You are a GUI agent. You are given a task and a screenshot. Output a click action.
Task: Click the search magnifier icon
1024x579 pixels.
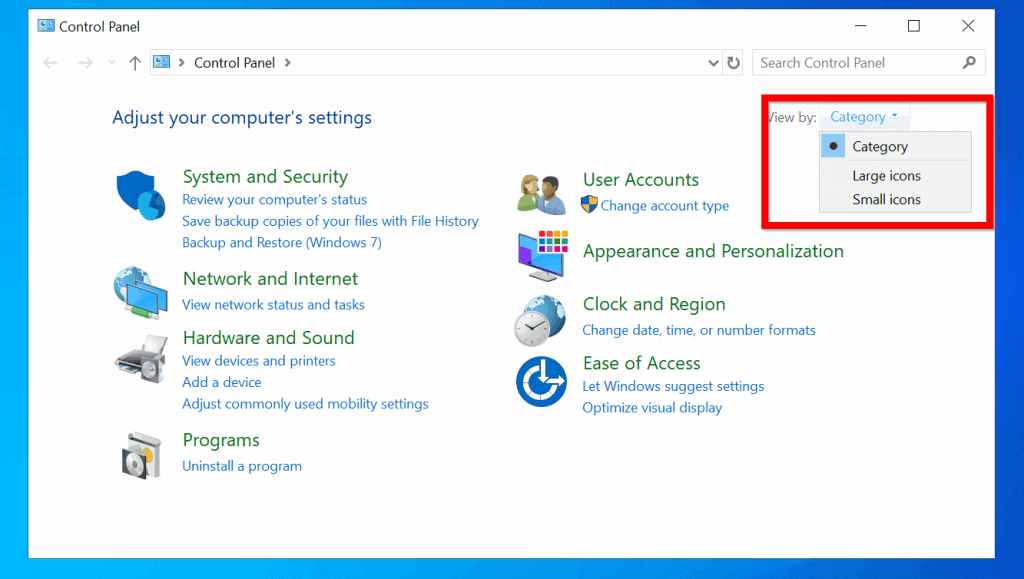pos(969,63)
